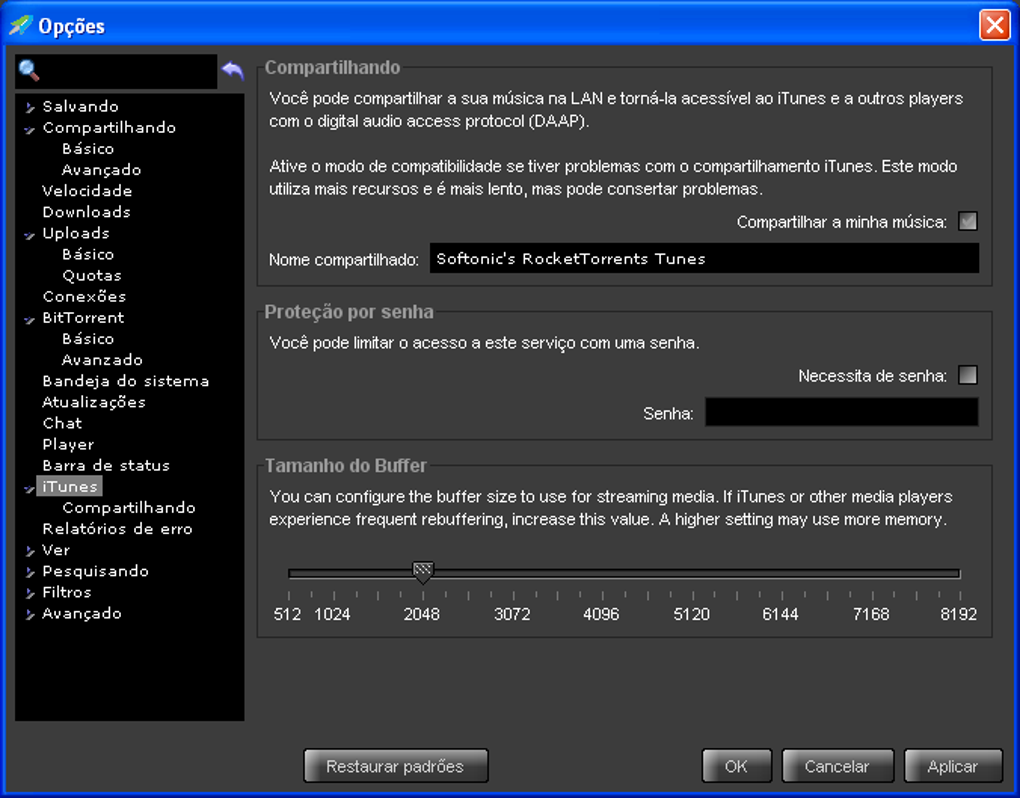Collapse the Compartilhando tree node
Image resolution: width=1020 pixels, height=798 pixels.
(29, 128)
